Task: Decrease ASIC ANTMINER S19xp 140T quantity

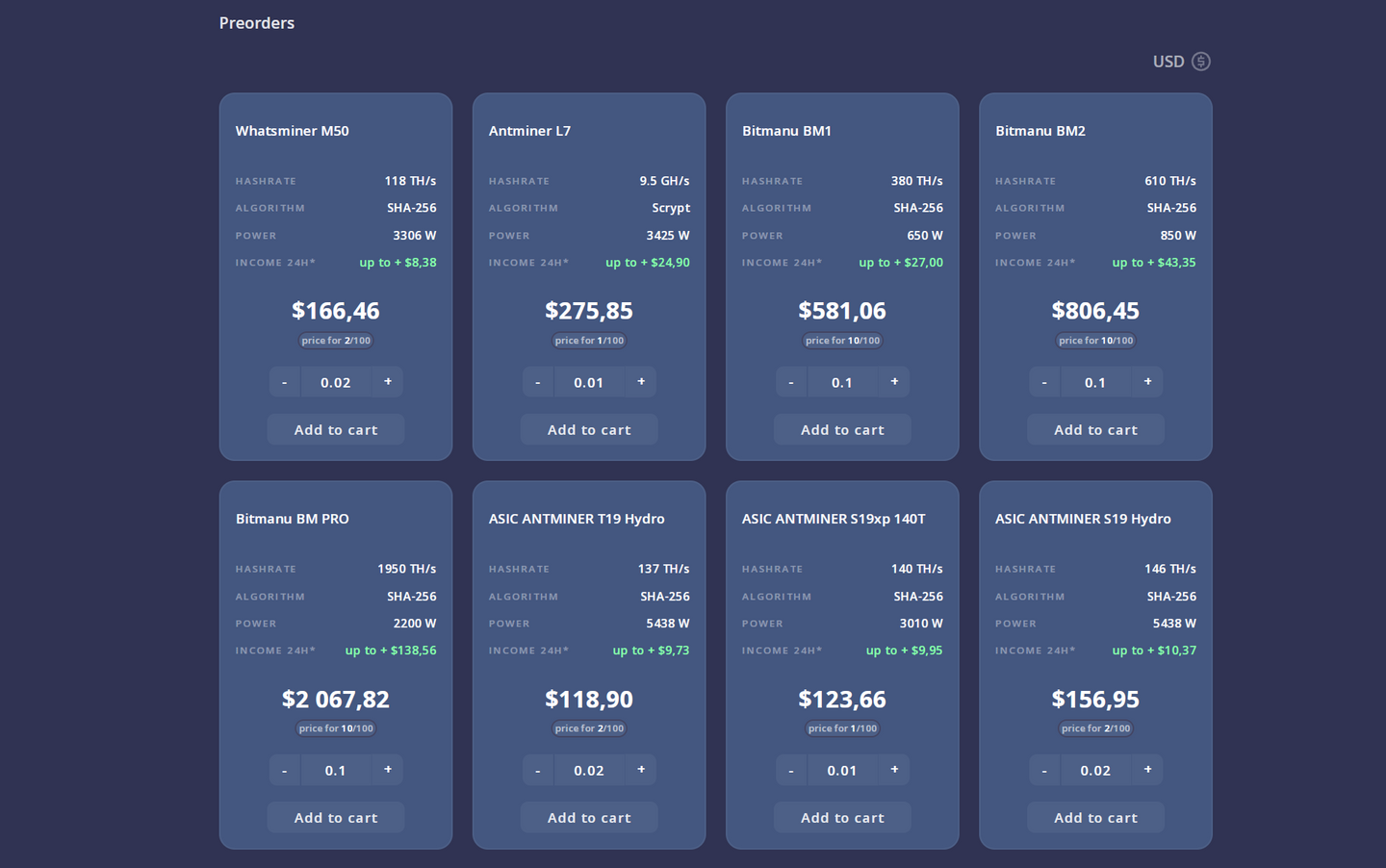Action: [x=791, y=770]
